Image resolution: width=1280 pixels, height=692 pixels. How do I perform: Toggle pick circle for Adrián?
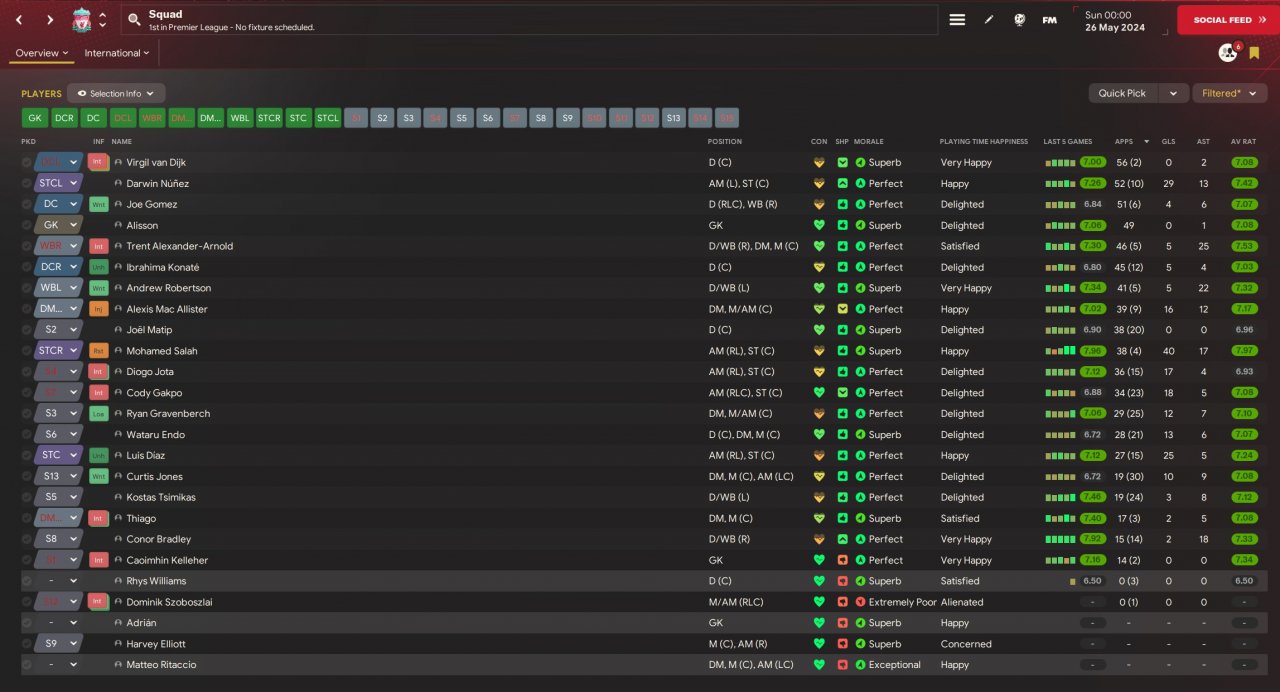pos(27,623)
